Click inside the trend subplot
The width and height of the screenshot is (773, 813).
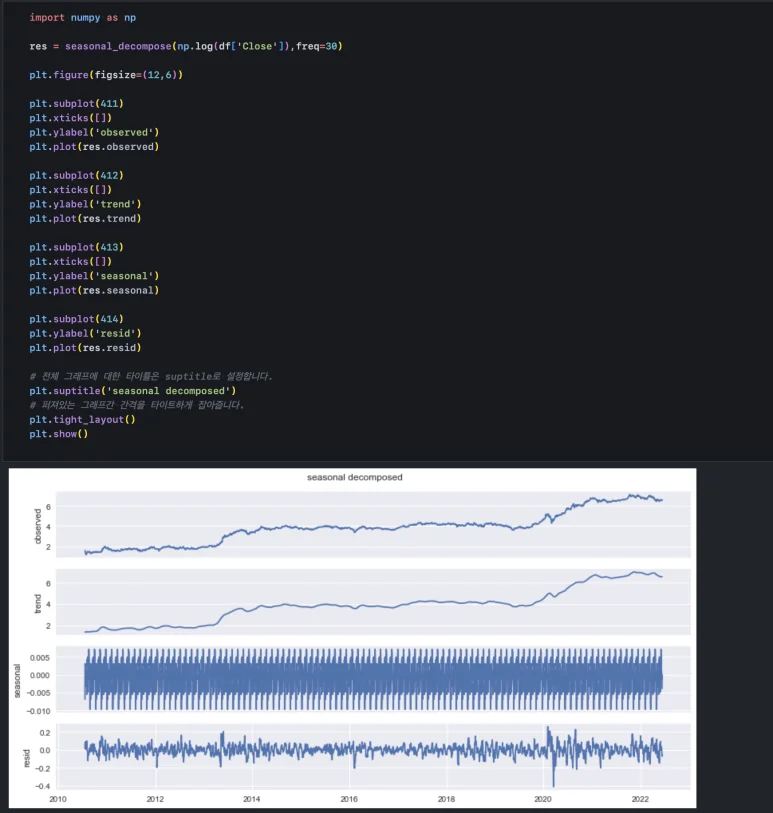(372, 601)
